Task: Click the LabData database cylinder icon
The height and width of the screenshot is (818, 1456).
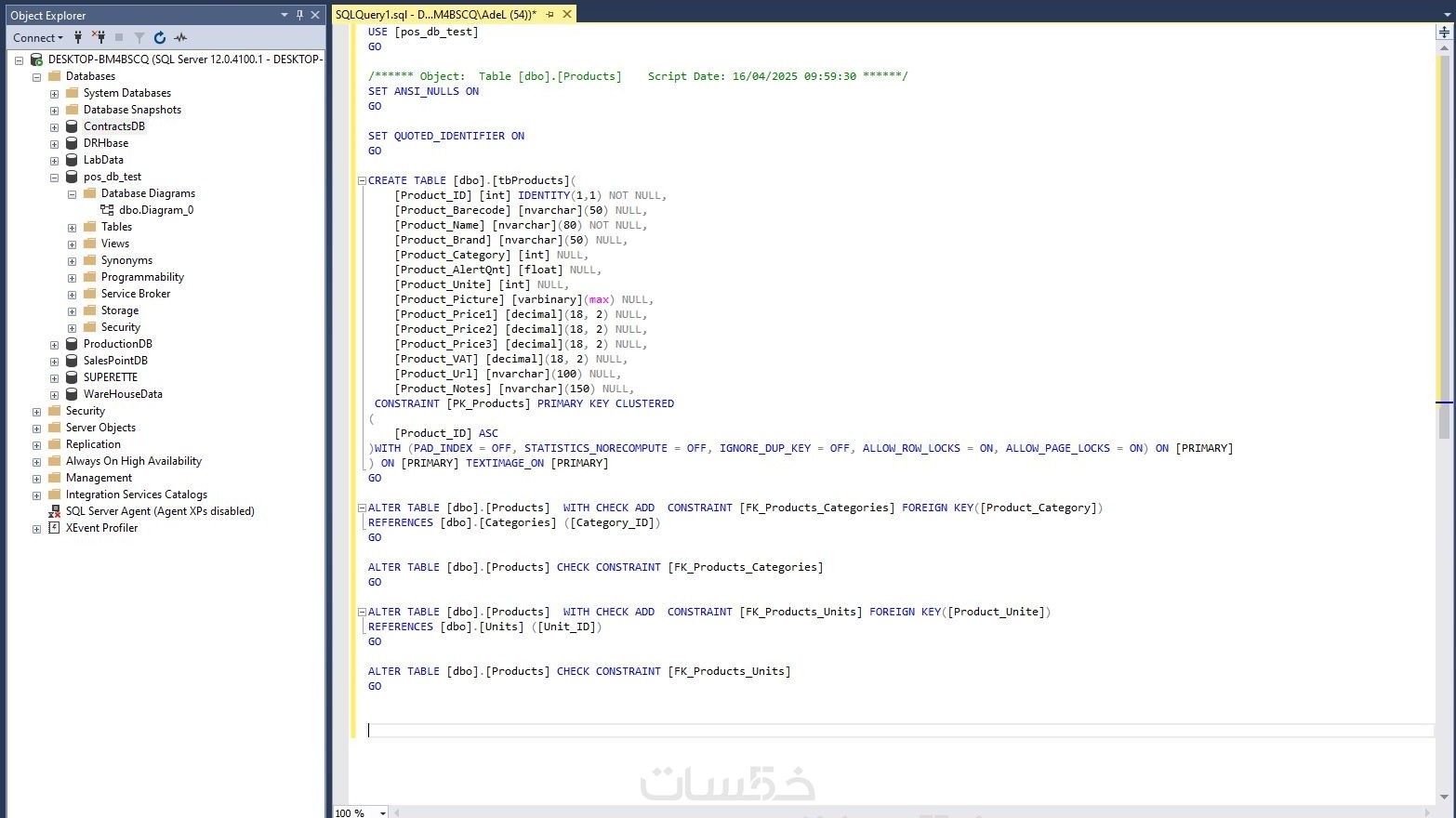Action: tap(72, 160)
